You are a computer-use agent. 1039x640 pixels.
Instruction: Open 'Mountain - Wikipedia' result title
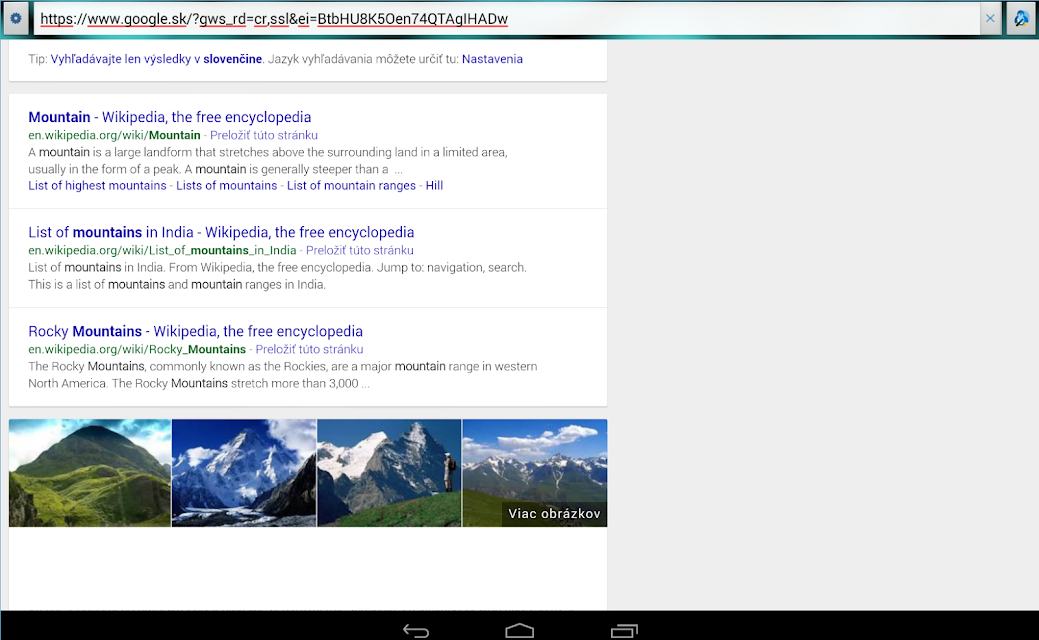[x=170, y=117]
